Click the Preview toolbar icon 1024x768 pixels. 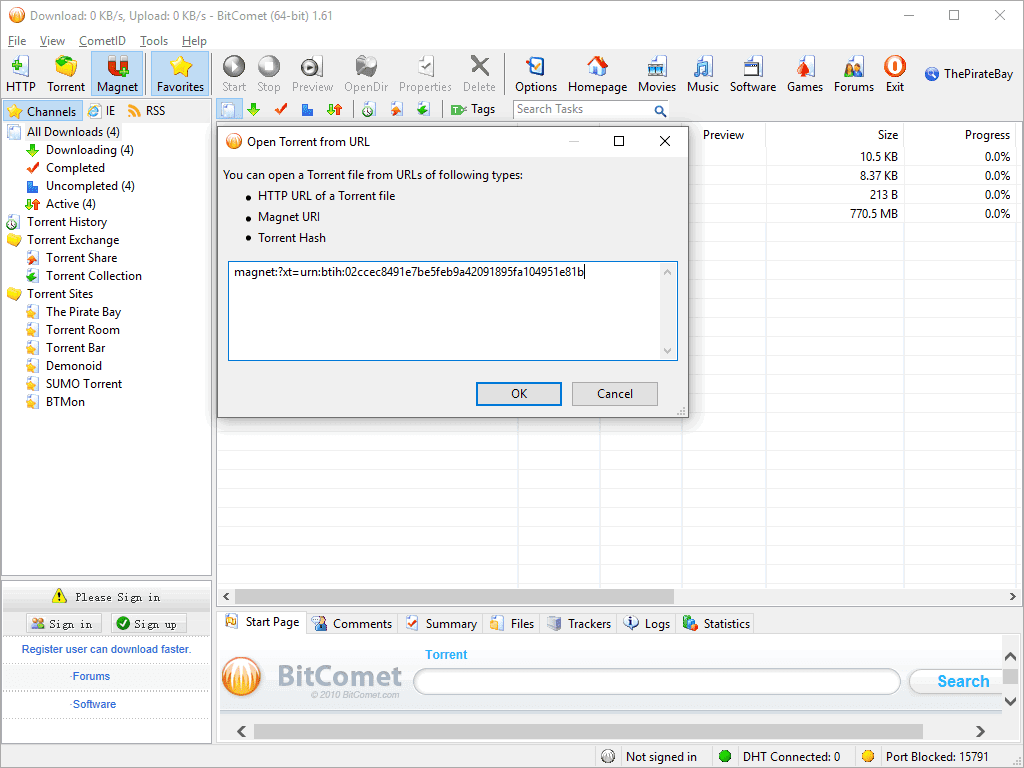(x=312, y=74)
